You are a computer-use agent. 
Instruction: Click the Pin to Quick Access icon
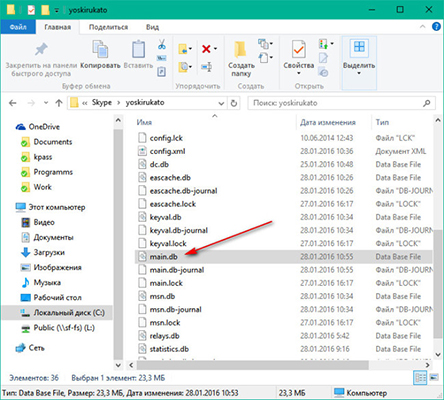pos(41,49)
